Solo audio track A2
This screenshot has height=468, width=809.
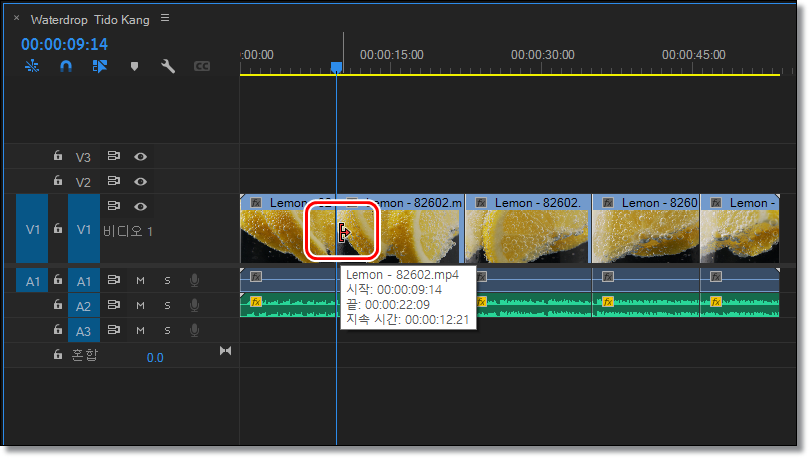point(167,305)
